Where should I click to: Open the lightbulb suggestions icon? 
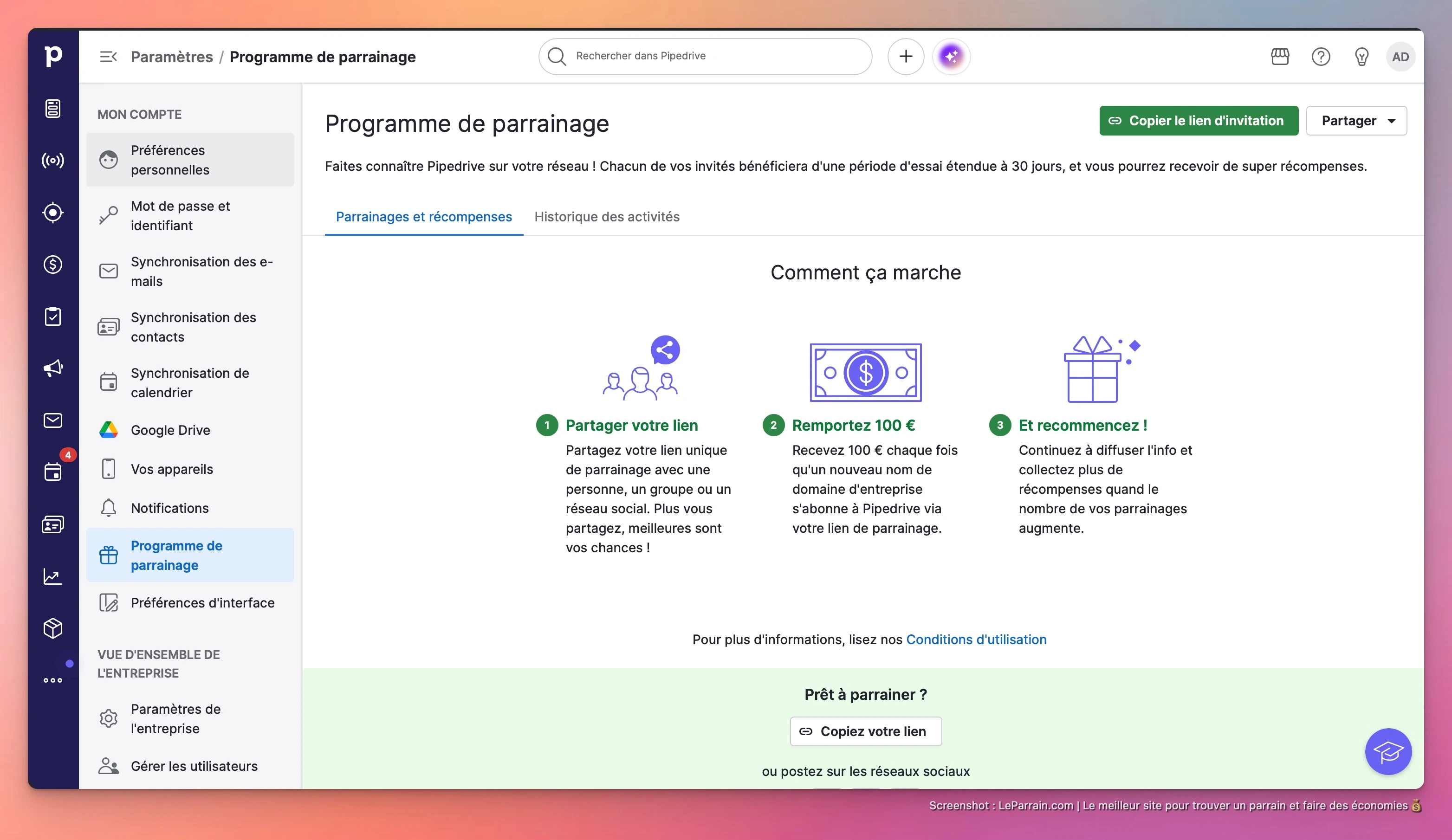(1361, 56)
